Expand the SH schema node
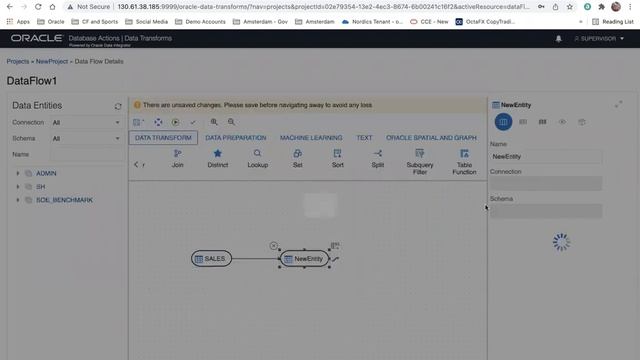 click(18, 187)
